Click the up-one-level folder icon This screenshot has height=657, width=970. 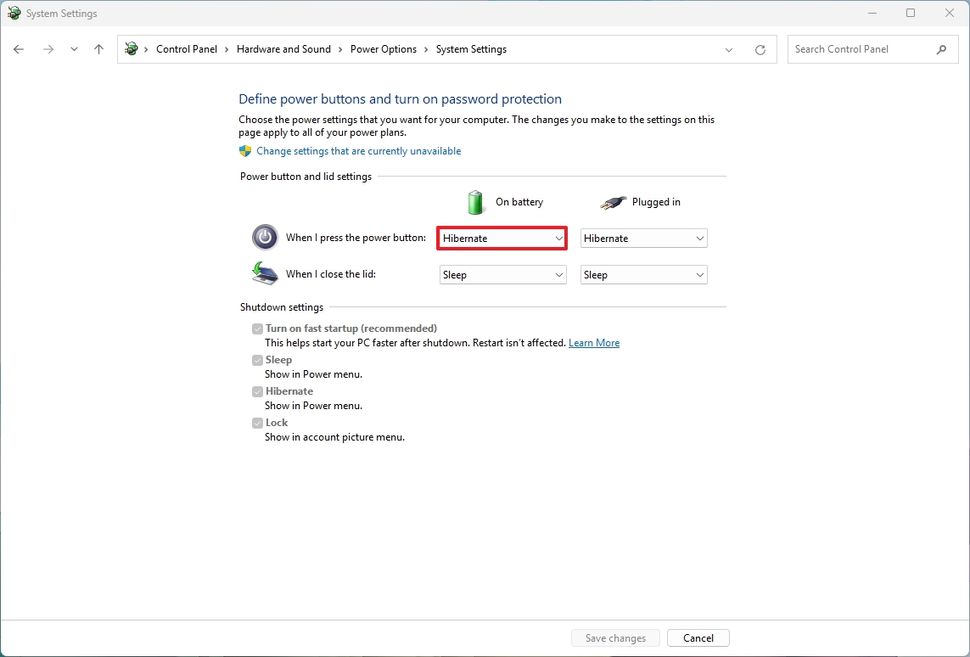[98, 48]
